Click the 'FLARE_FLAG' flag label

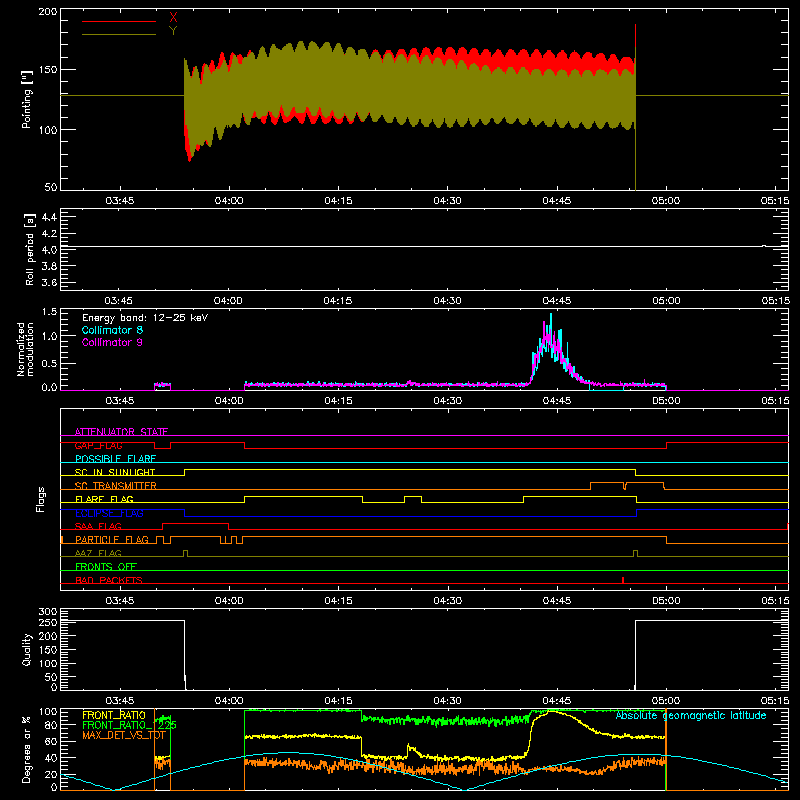[x=104, y=499]
